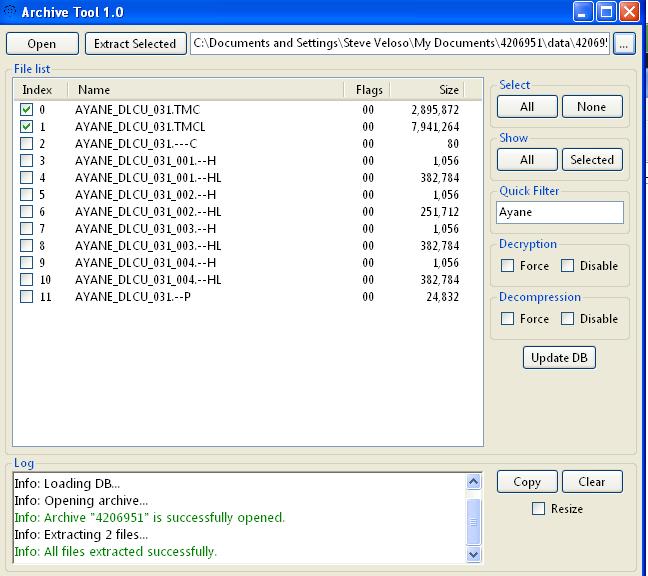Image resolution: width=648 pixels, height=576 pixels.
Task: Click the browse path ellipsis button
Action: point(624,44)
